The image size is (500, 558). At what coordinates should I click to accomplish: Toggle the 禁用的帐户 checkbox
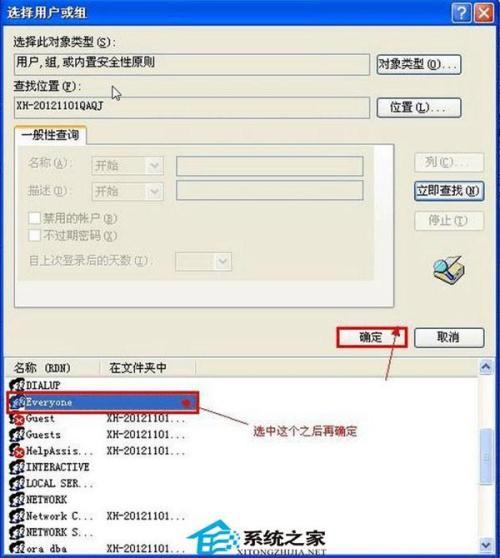[x=35, y=218]
